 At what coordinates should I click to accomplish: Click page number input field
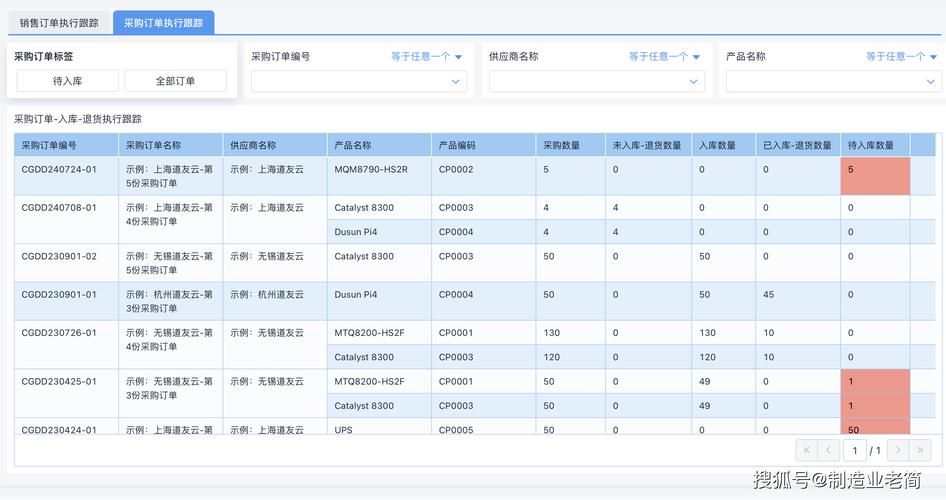pyautogui.click(x=856, y=450)
